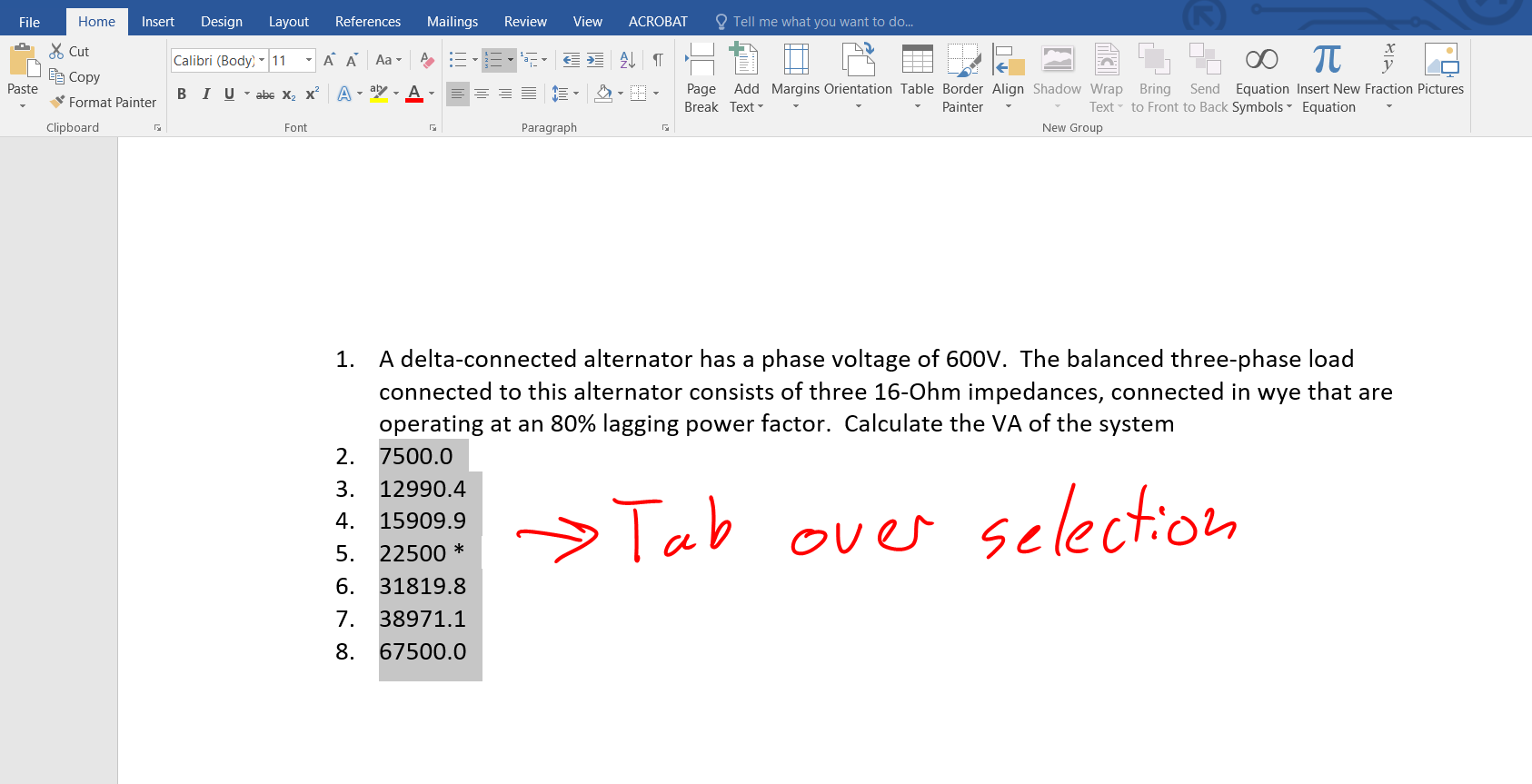Switch to the Design tab
This screenshot has width=1532, height=784.
pos(222,22)
